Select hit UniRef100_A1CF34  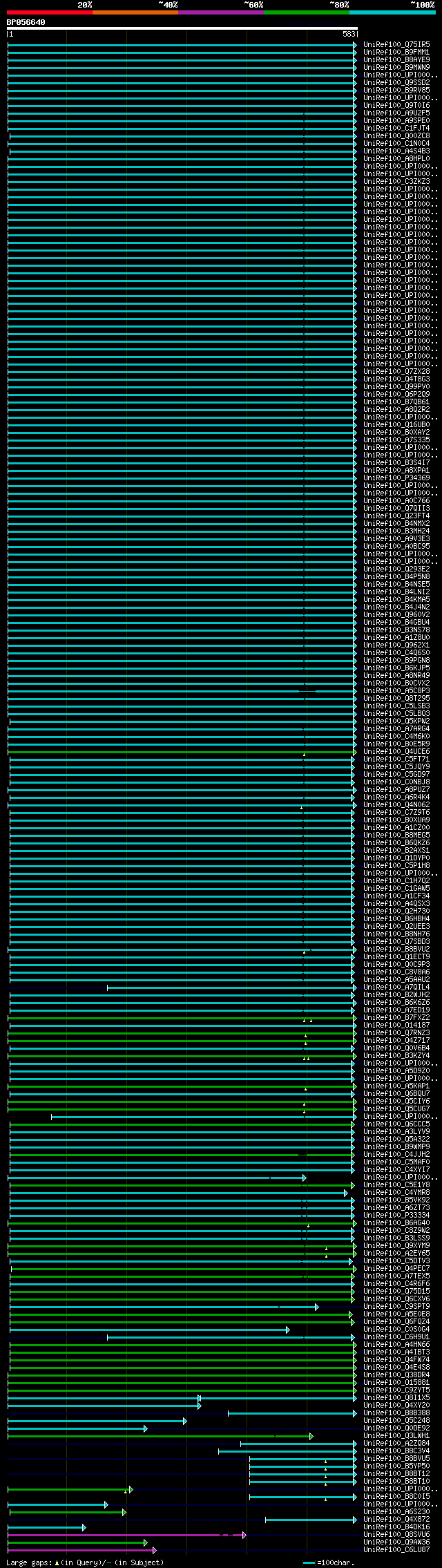pos(396,896)
